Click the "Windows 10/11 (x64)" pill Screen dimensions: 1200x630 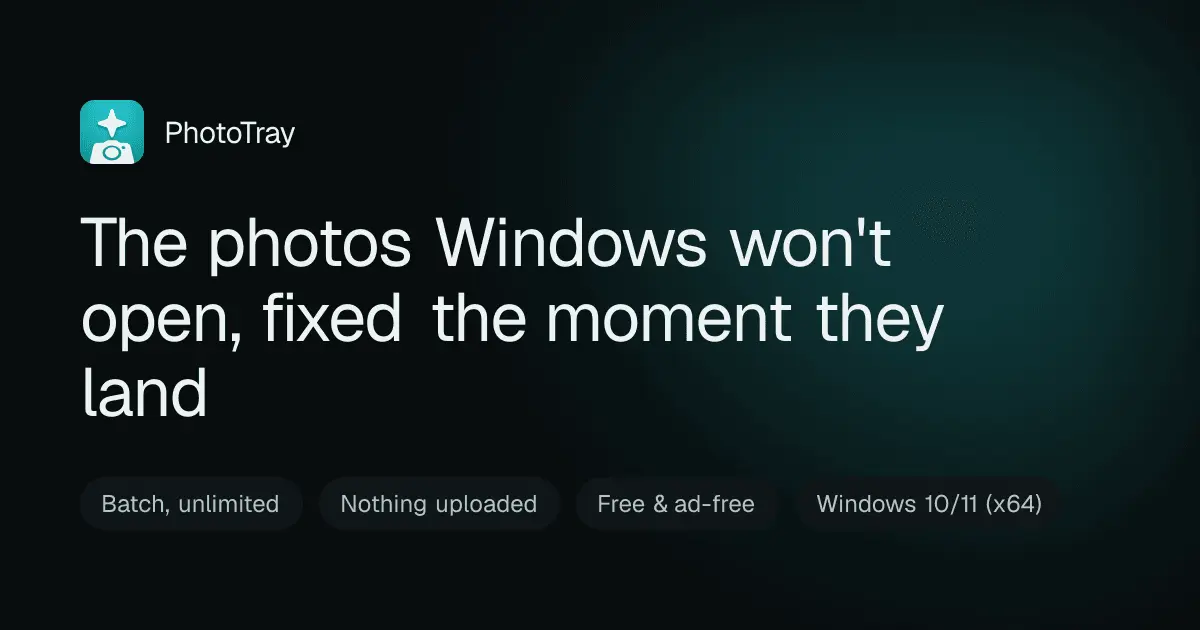929,504
